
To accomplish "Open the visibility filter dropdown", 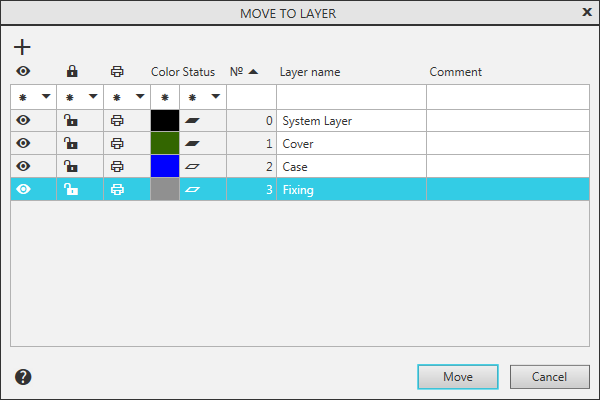I will 46,98.
